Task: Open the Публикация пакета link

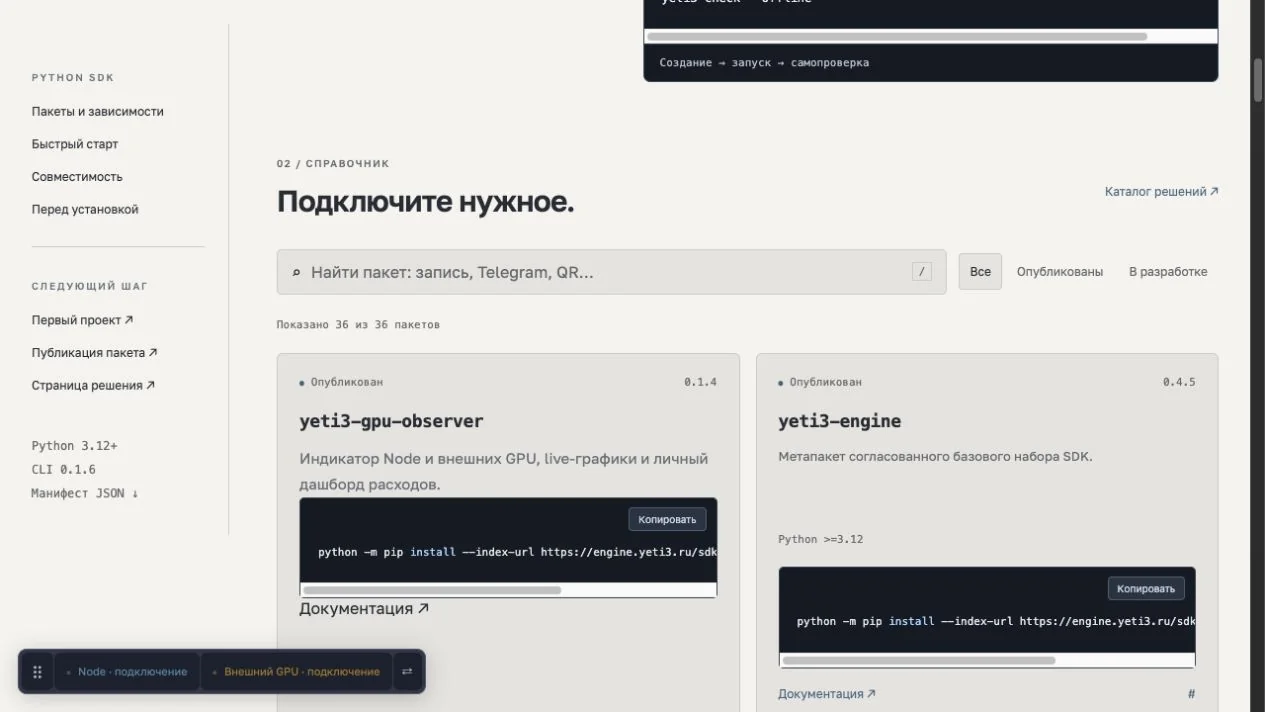Action: [94, 353]
